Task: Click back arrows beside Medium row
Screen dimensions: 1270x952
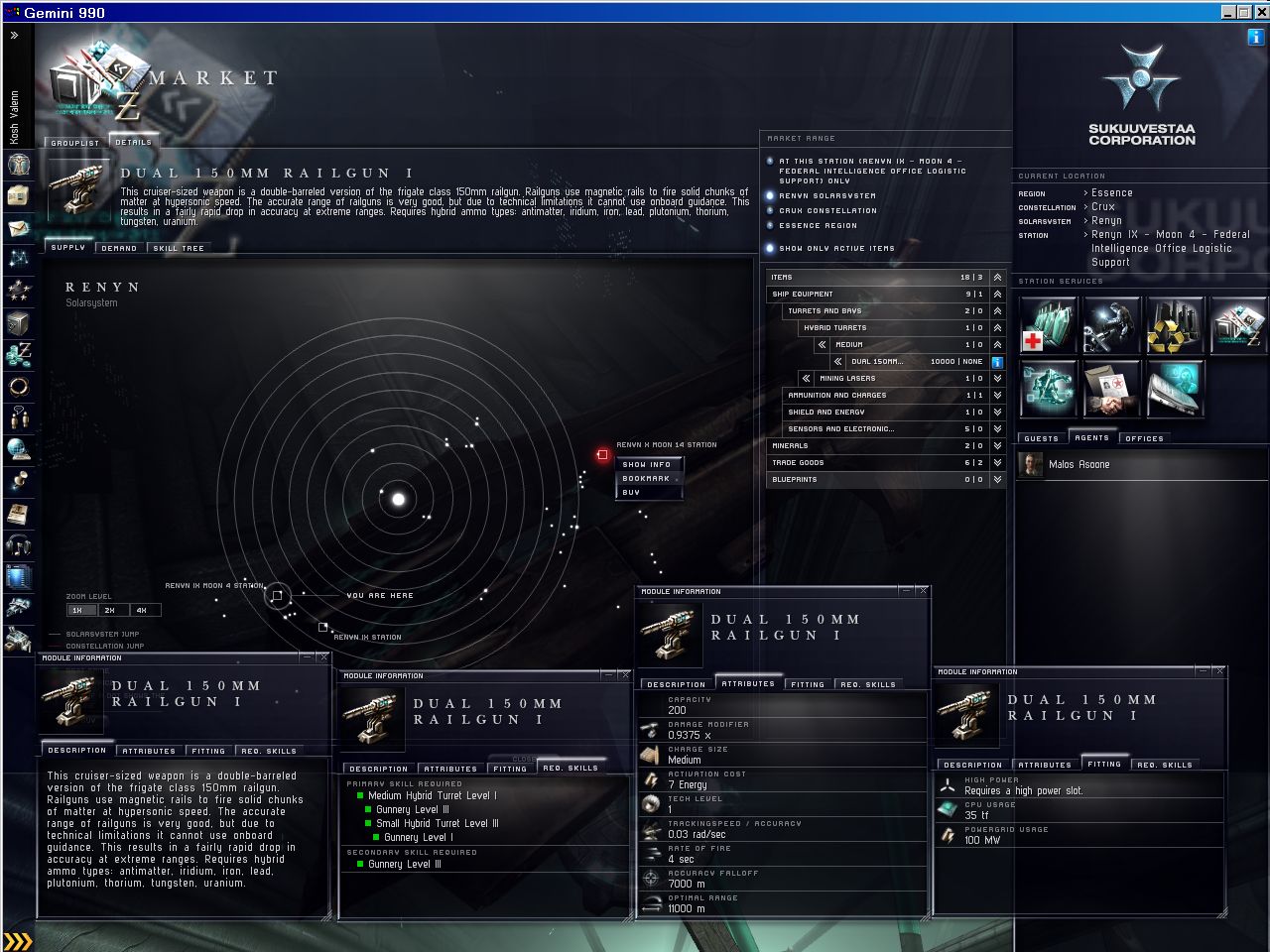Action: 822,345
